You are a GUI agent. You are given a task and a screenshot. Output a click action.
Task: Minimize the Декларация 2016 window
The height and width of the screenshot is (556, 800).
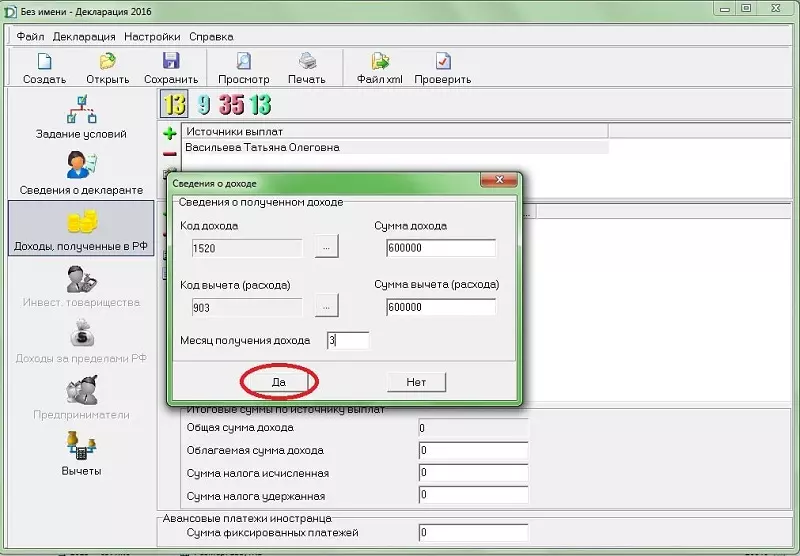click(725, 9)
